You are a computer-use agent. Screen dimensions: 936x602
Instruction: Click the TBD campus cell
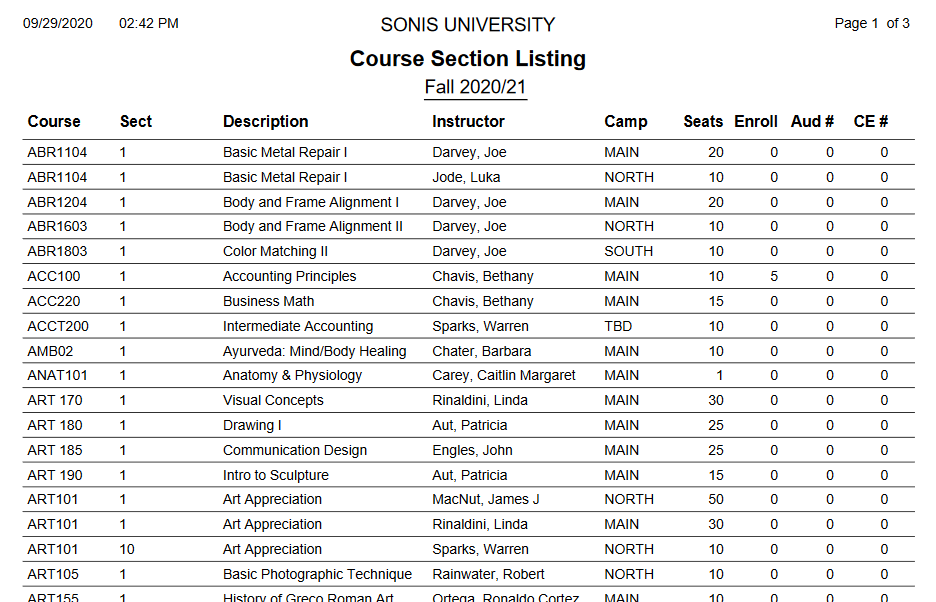pos(618,326)
